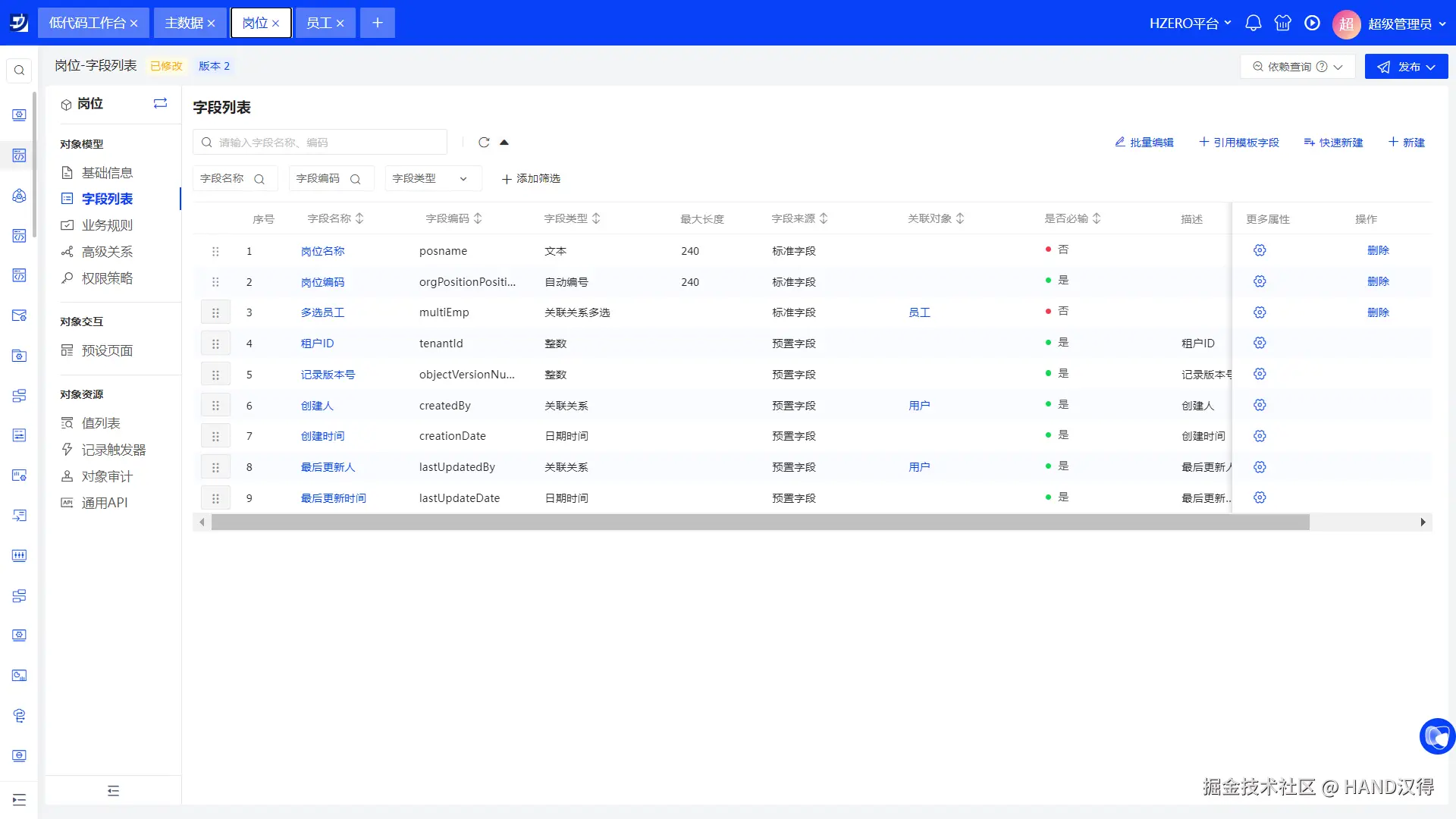1456x819 pixels.
Task: Click the horizontal table scrollbar
Action: 760,522
